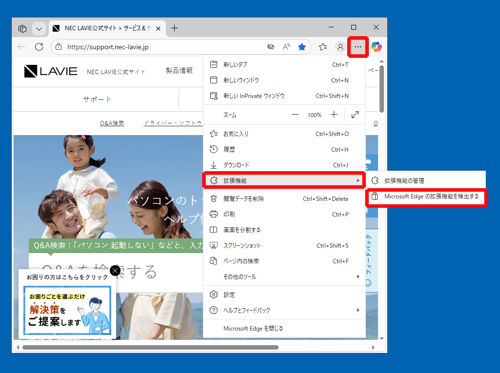The image size is (500, 373).
Task: Open the Settings and more menu button
Action: pos(358,47)
